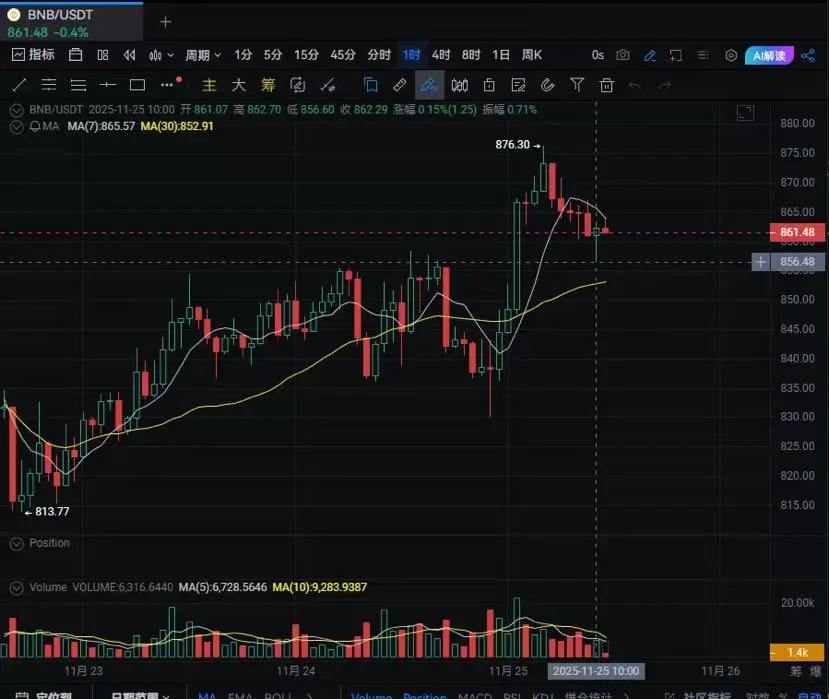
Task: Add a new tab with plus icon
Action: (x=165, y=22)
